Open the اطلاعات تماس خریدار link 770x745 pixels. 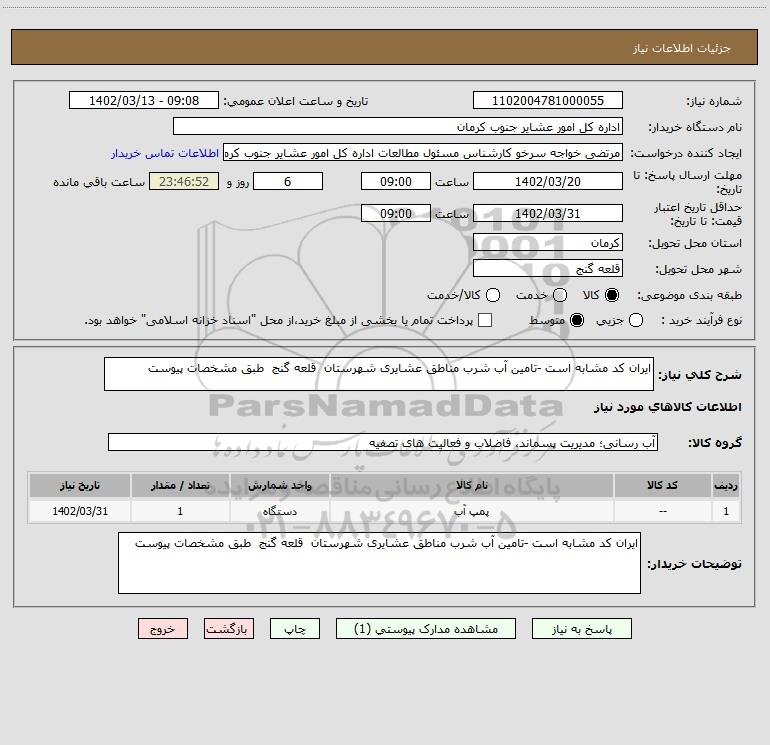(165, 153)
